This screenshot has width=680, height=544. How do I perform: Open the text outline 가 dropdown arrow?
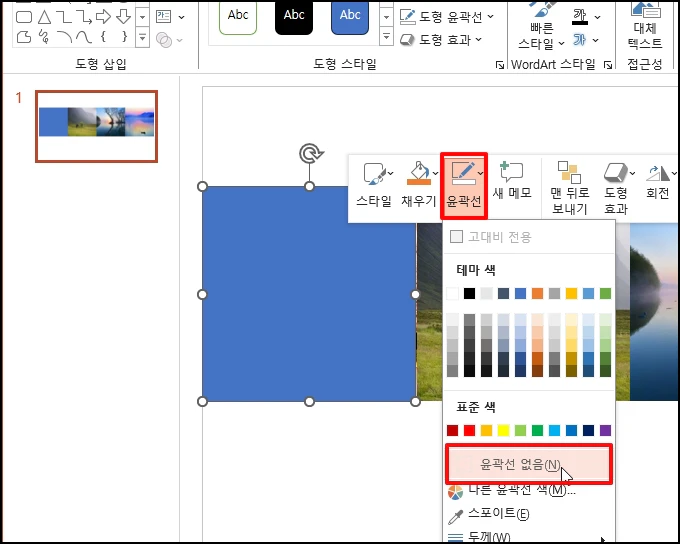tap(596, 40)
